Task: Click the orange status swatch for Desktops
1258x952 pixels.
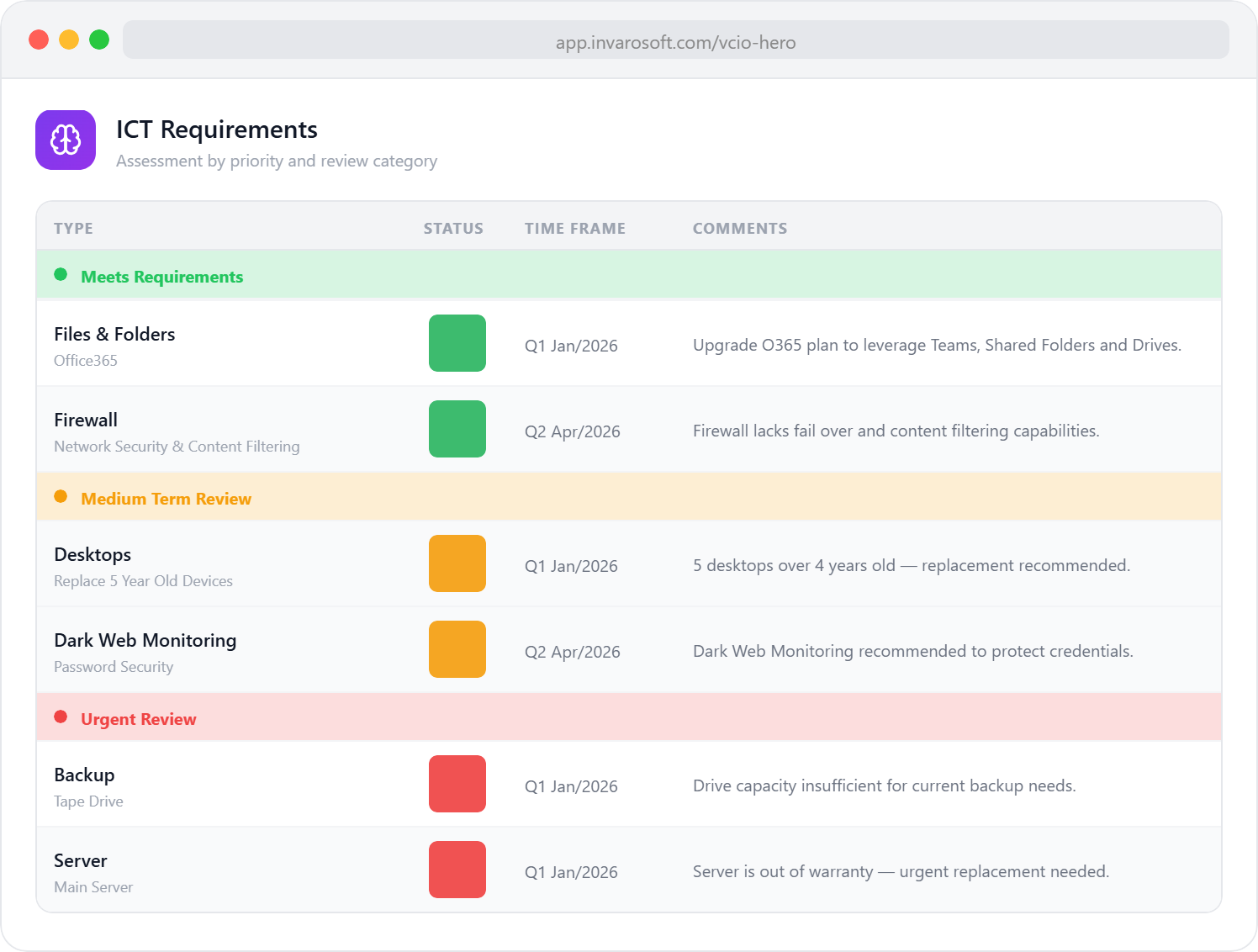Action: click(x=457, y=563)
